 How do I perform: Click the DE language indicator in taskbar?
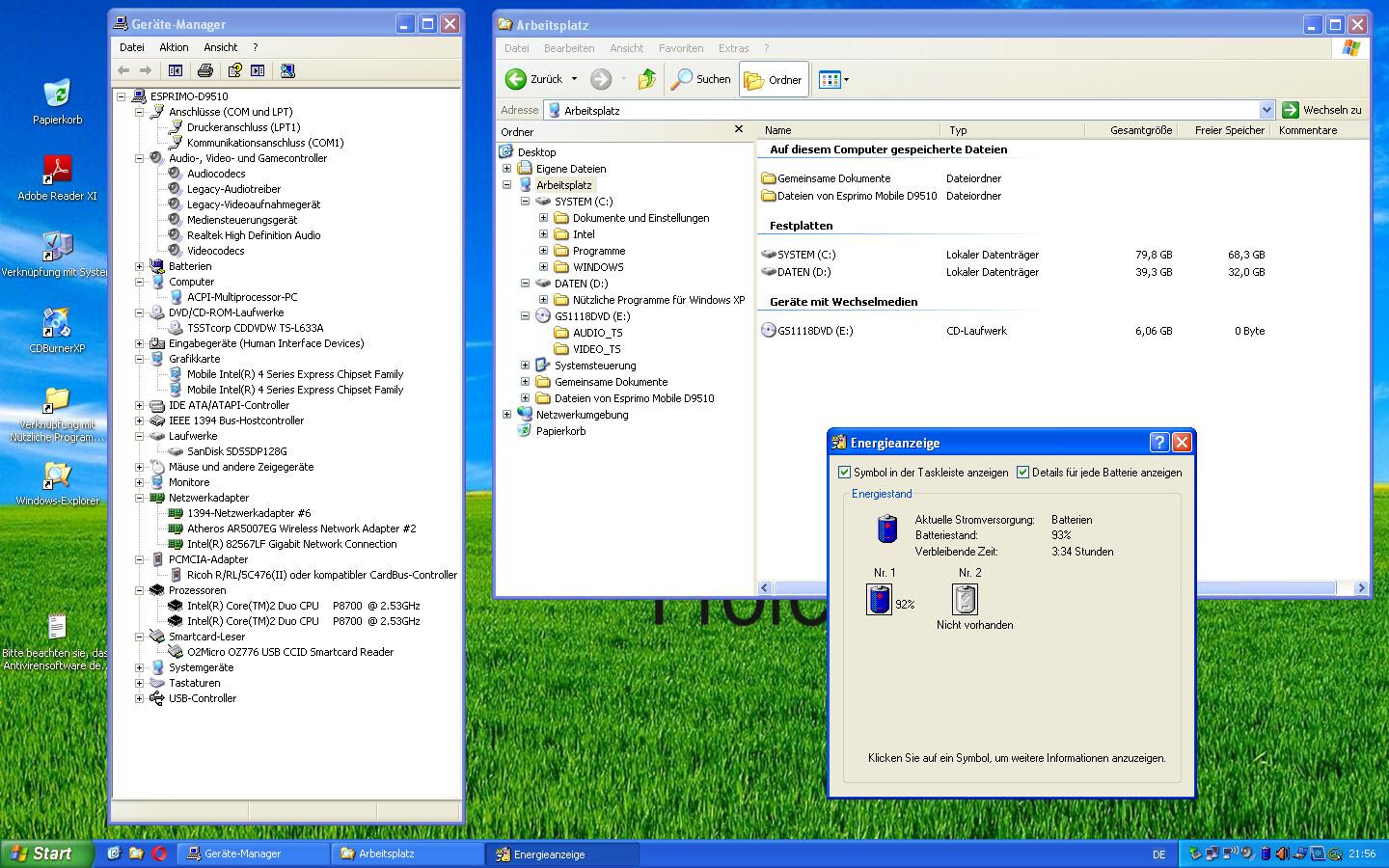coord(1159,854)
